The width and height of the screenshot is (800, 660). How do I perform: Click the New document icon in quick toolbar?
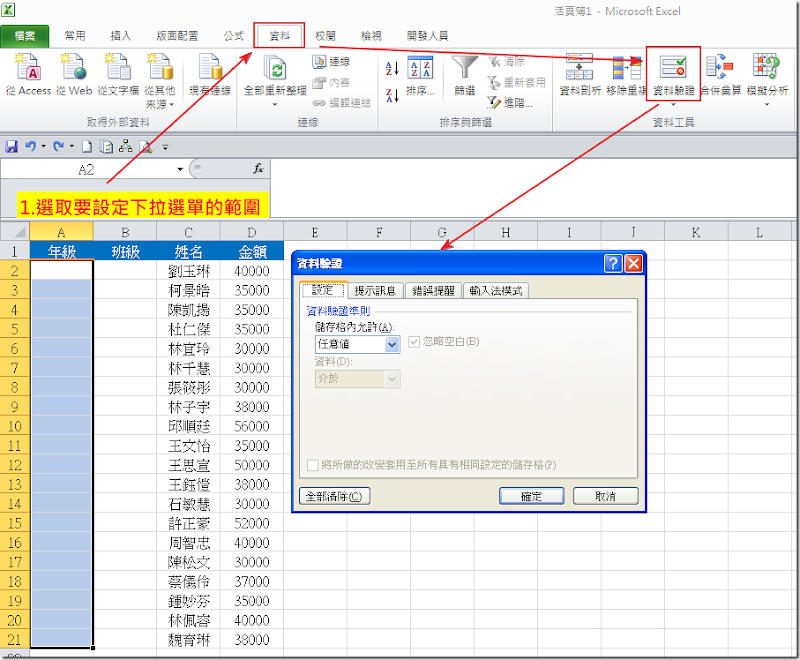tap(87, 147)
